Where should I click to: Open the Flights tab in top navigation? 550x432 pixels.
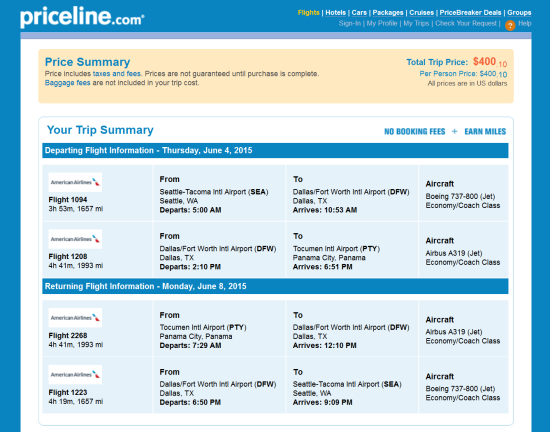coord(308,13)
